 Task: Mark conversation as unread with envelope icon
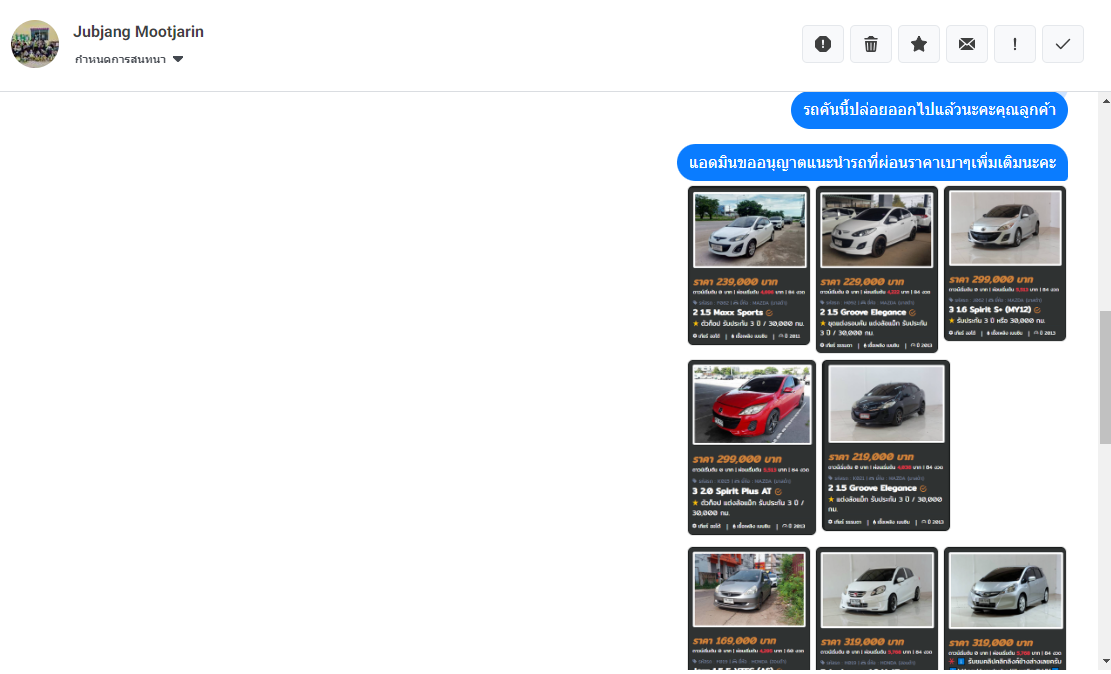(x=966, y=44)
